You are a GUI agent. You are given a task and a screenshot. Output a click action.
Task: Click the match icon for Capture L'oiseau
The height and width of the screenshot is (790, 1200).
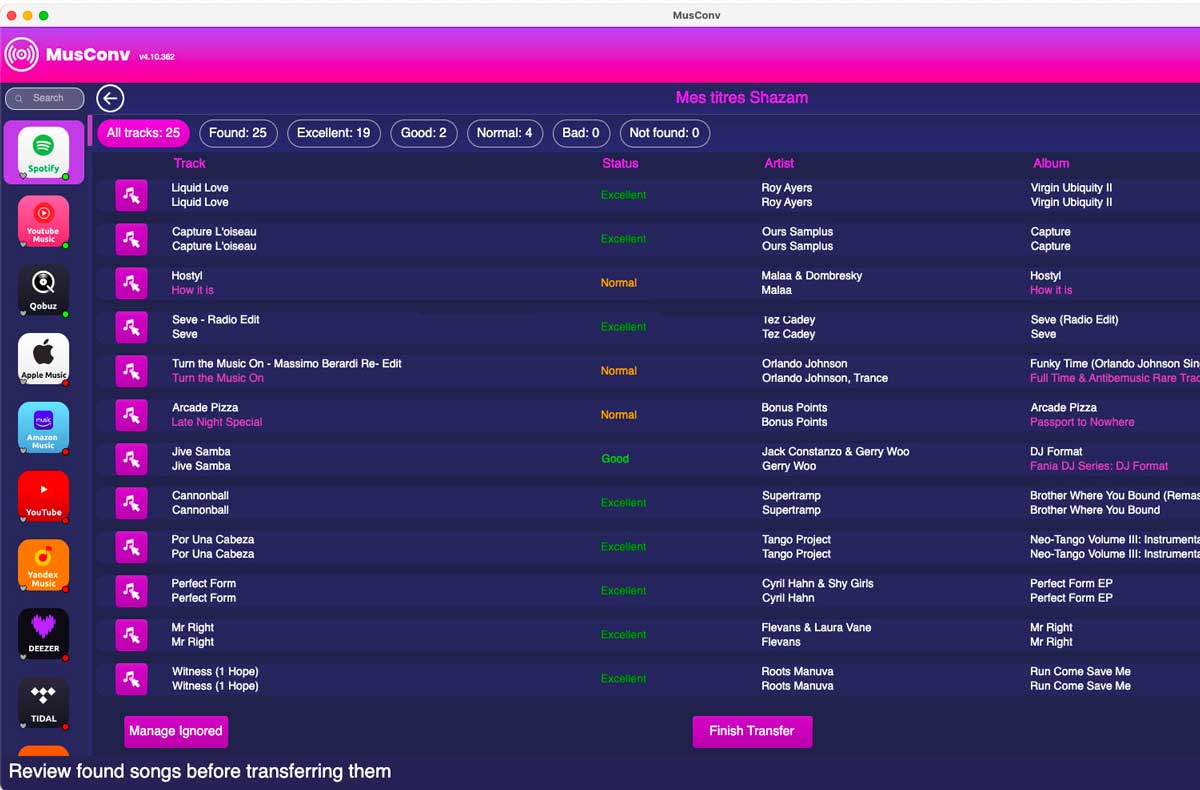point(131,239)
